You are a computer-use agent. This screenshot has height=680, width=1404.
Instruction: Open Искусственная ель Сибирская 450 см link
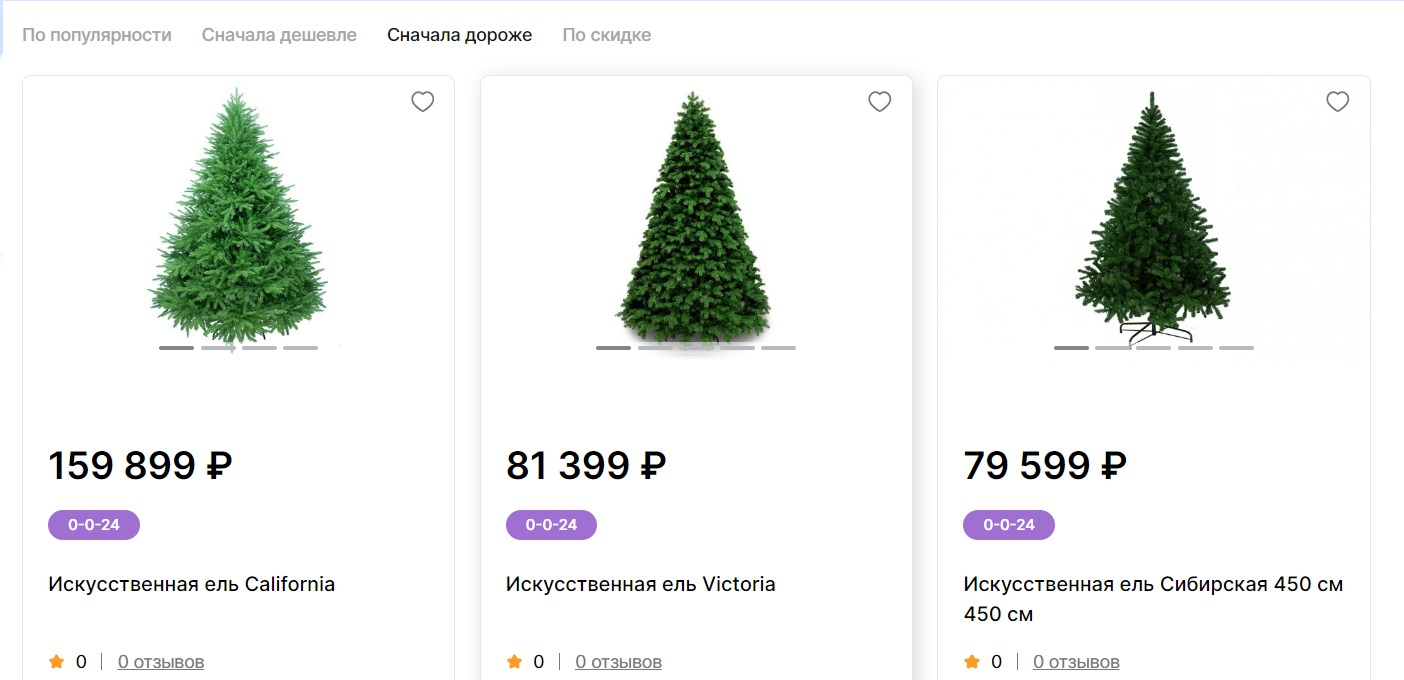pos(1152,584)
